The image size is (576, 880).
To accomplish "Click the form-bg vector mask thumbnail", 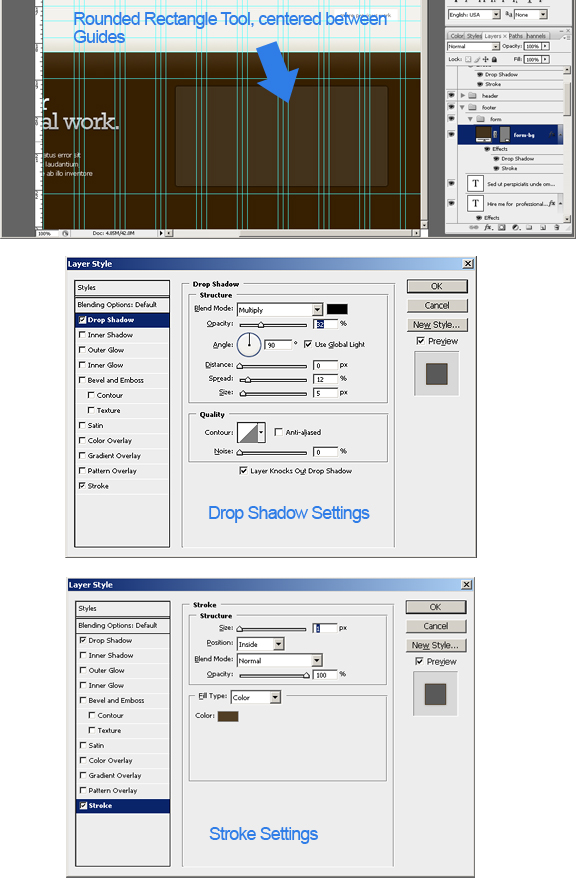I will click(505, 134).
